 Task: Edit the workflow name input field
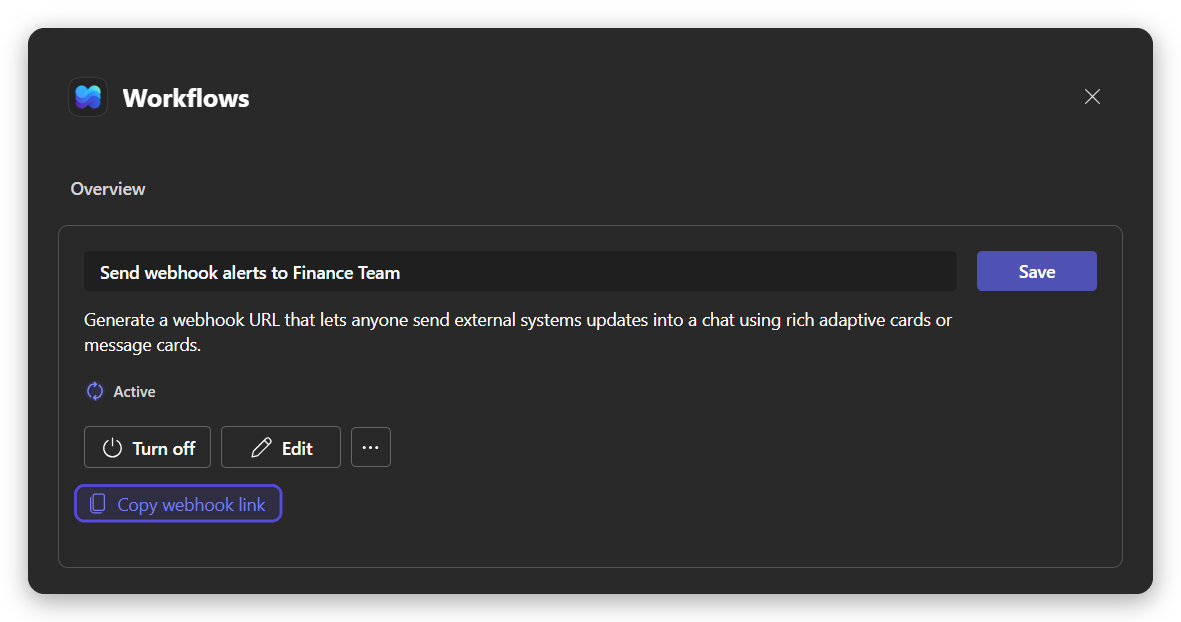pos(520,272)
